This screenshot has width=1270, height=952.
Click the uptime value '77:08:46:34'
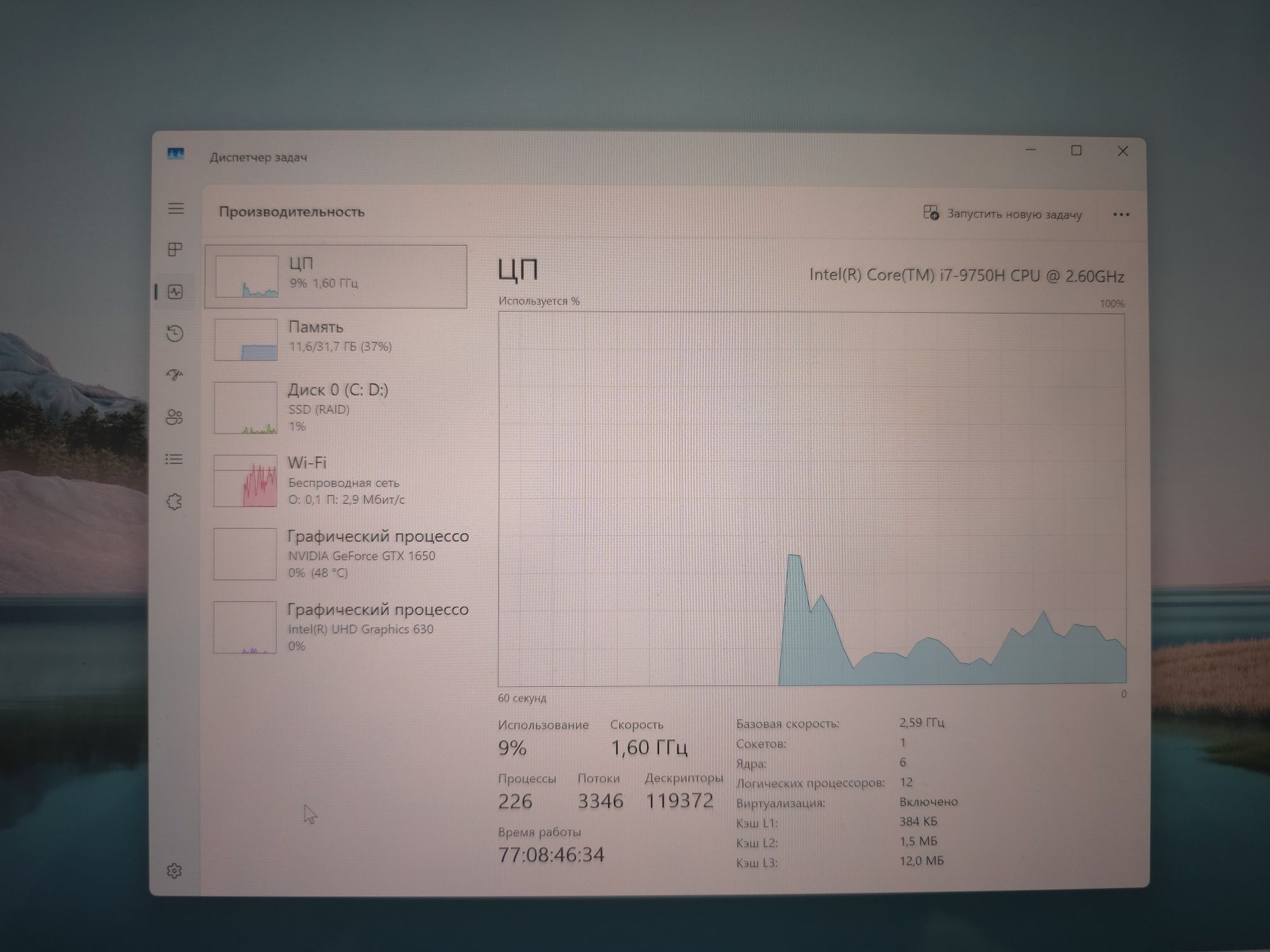[x=551, y=855]
